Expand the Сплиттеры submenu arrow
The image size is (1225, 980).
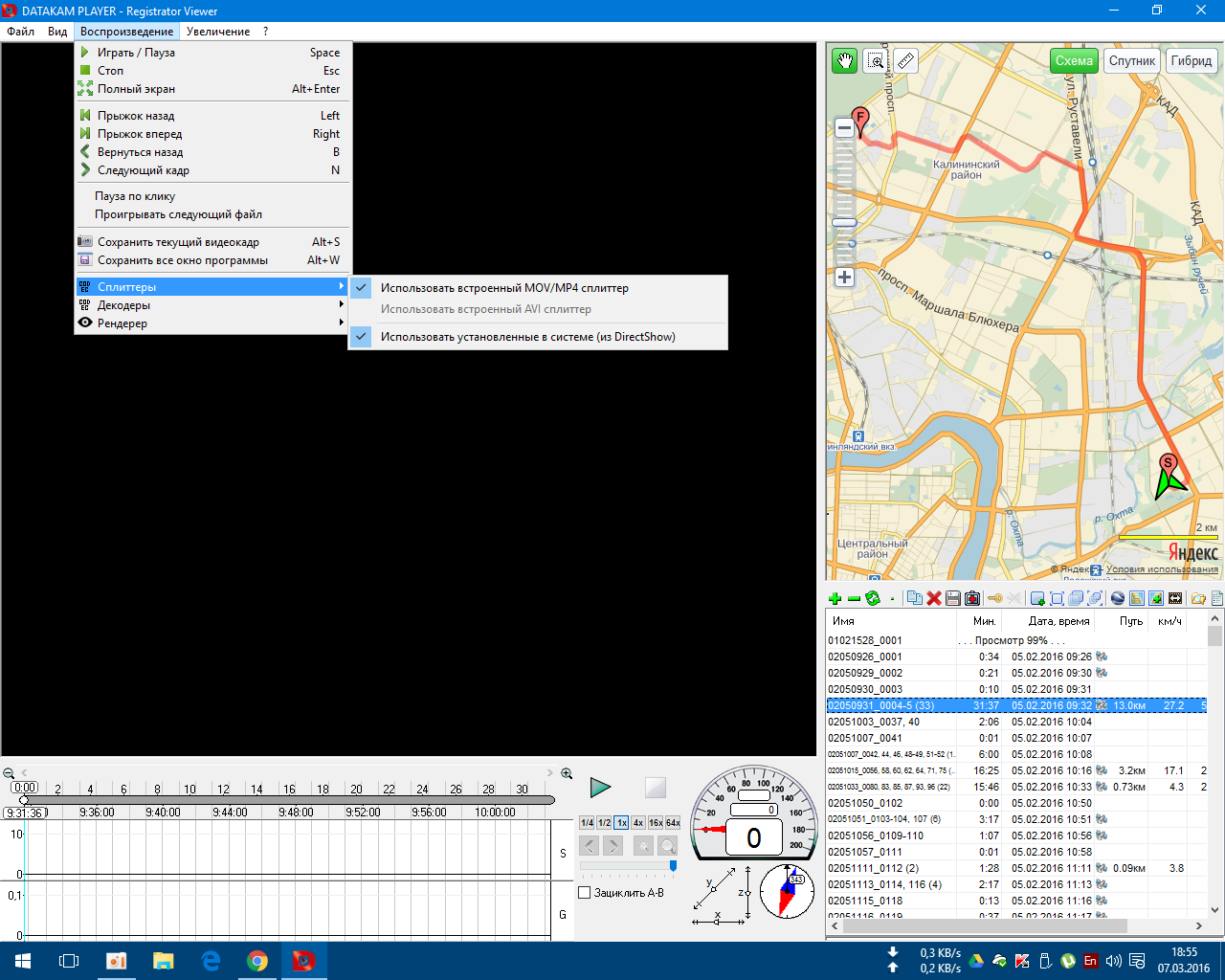coord(341,287)
